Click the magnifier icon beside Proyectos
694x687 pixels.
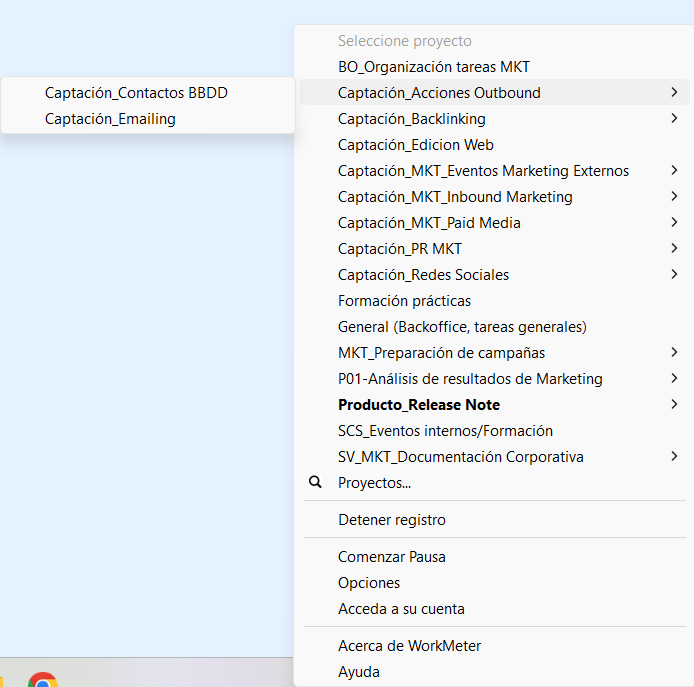click(316, 483)
